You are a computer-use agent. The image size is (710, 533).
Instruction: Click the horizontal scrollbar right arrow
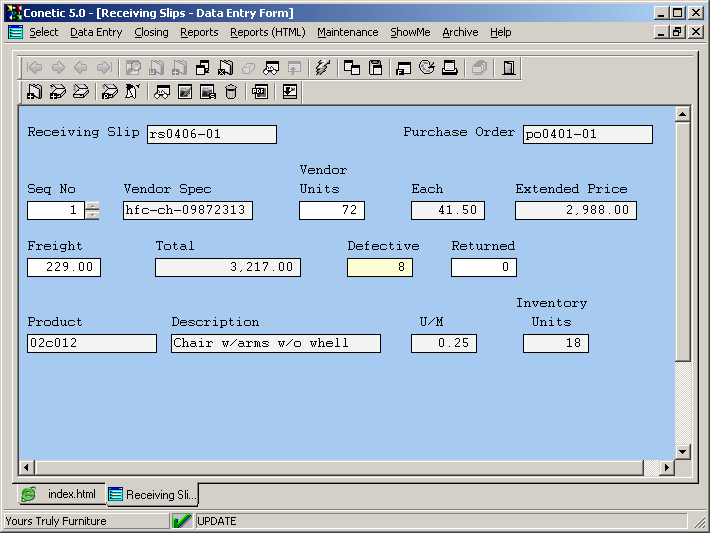(x=666, y=468)
